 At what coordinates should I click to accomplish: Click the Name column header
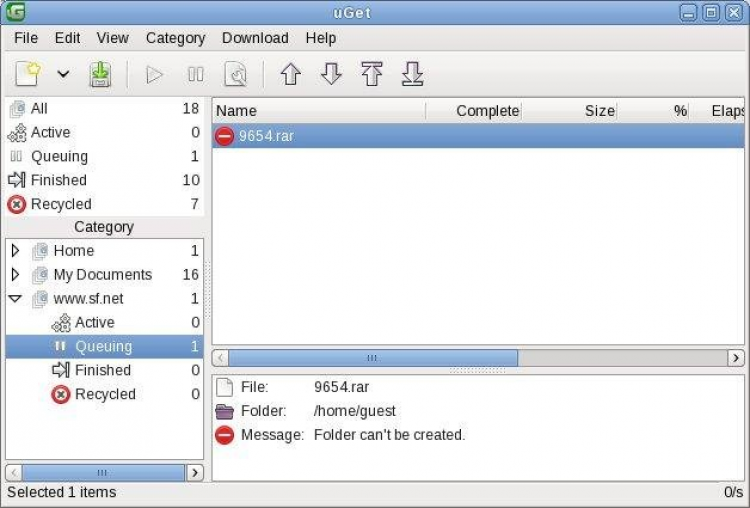319,111
